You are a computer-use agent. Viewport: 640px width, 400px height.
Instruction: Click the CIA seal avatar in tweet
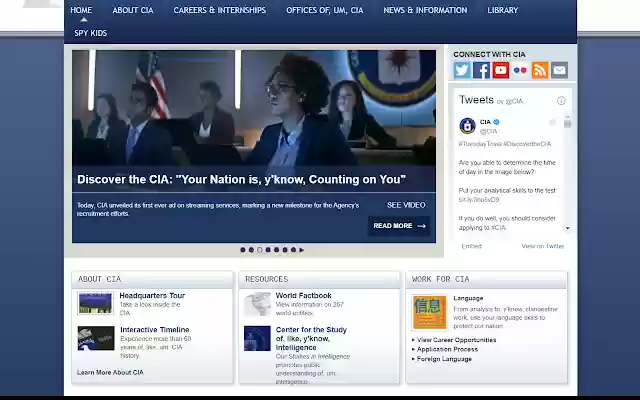pos(467,126)
